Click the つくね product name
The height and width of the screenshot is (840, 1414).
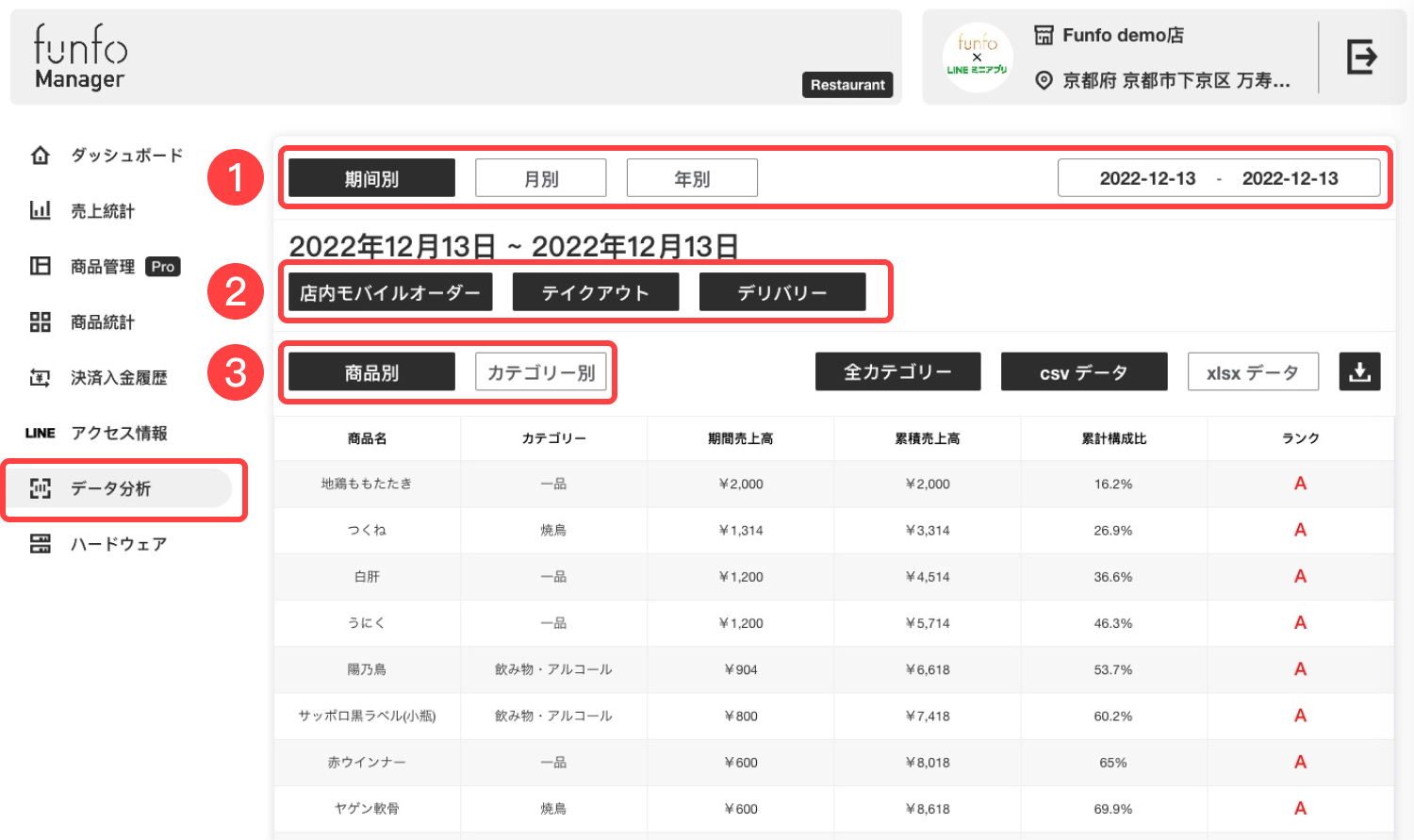tap(367, 530)
